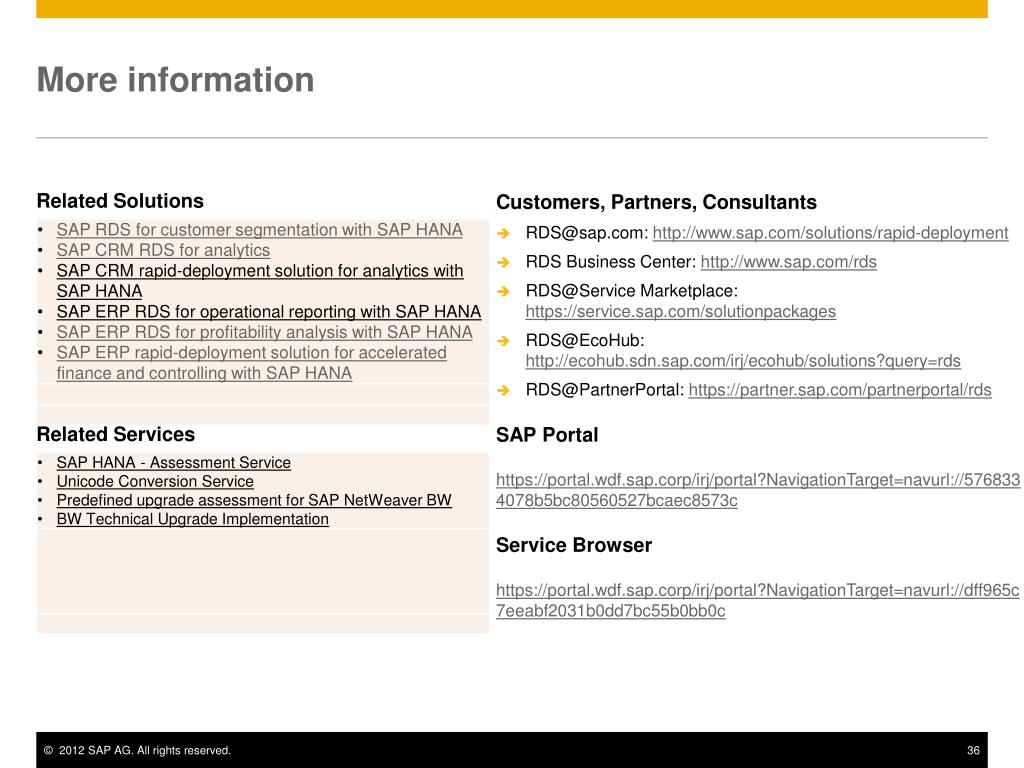Follow the sap.com/solutions/rapid-deployment URL
This screenshot has height=768, width=1024.
tap(831, 233)
